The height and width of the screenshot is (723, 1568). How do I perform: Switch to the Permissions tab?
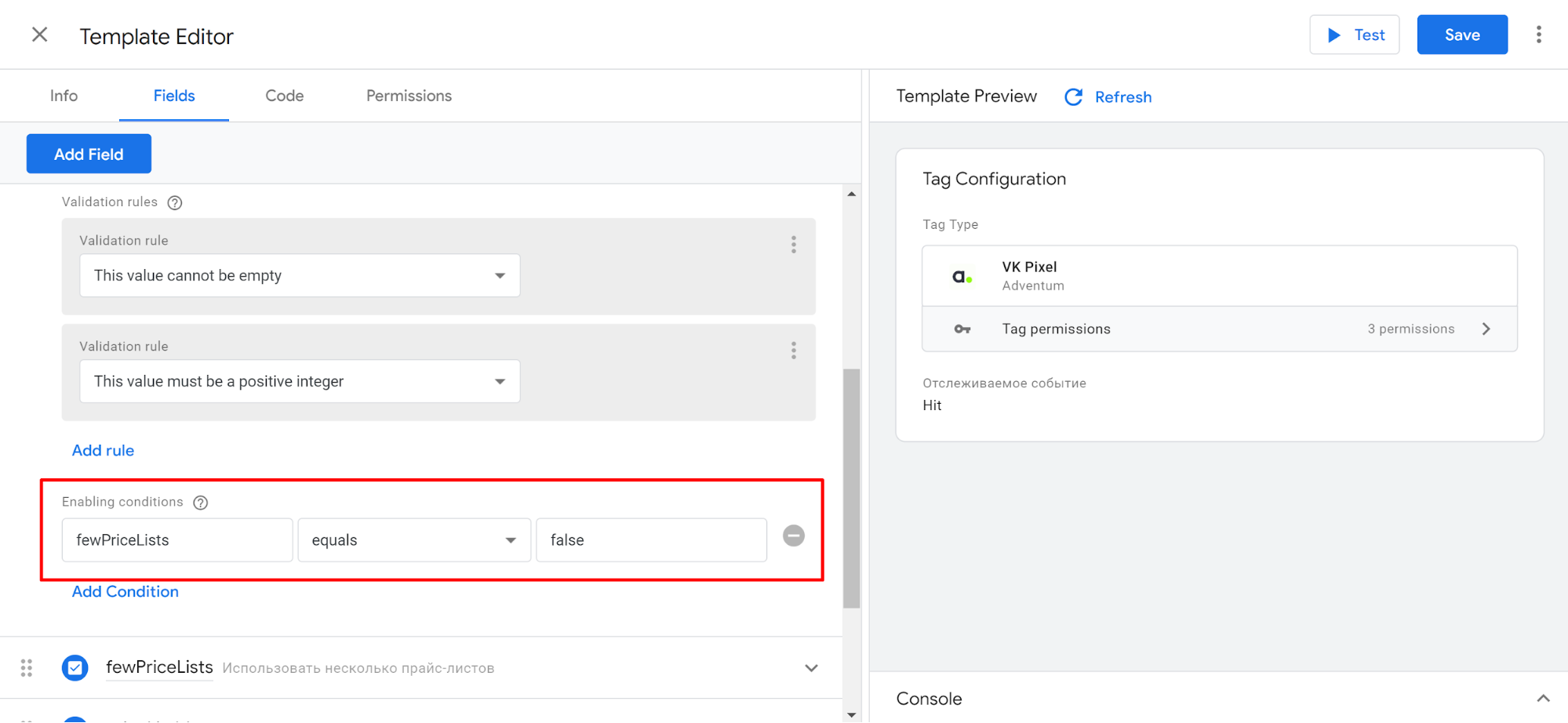409,96
